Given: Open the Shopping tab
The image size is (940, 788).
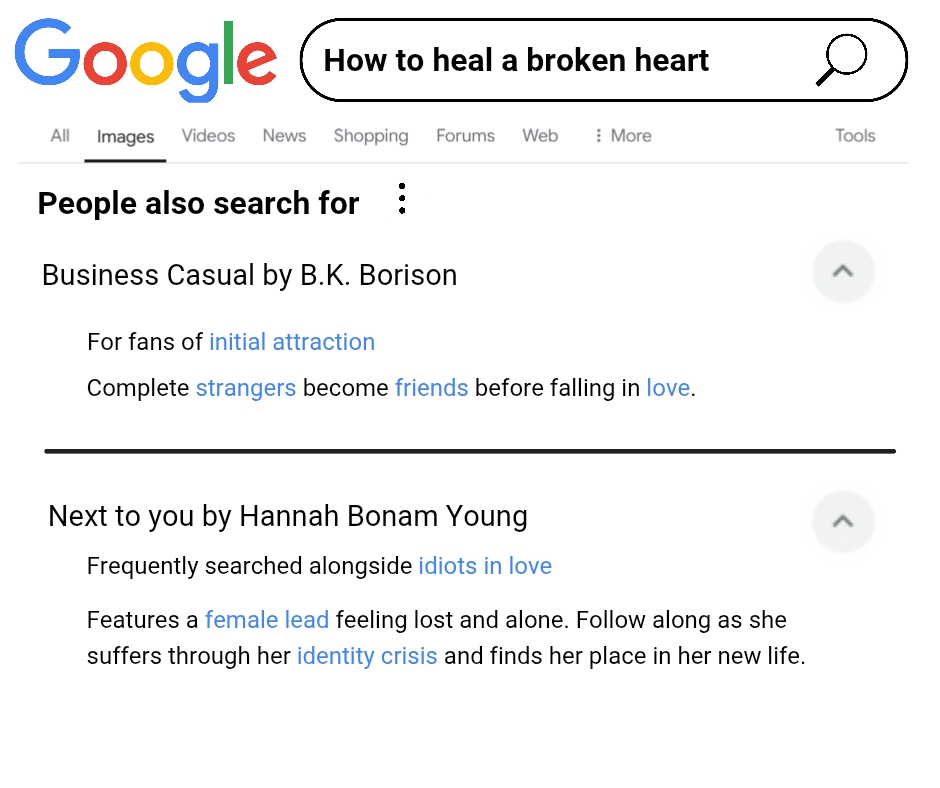Looking at the screenshot, I should 371,136.
